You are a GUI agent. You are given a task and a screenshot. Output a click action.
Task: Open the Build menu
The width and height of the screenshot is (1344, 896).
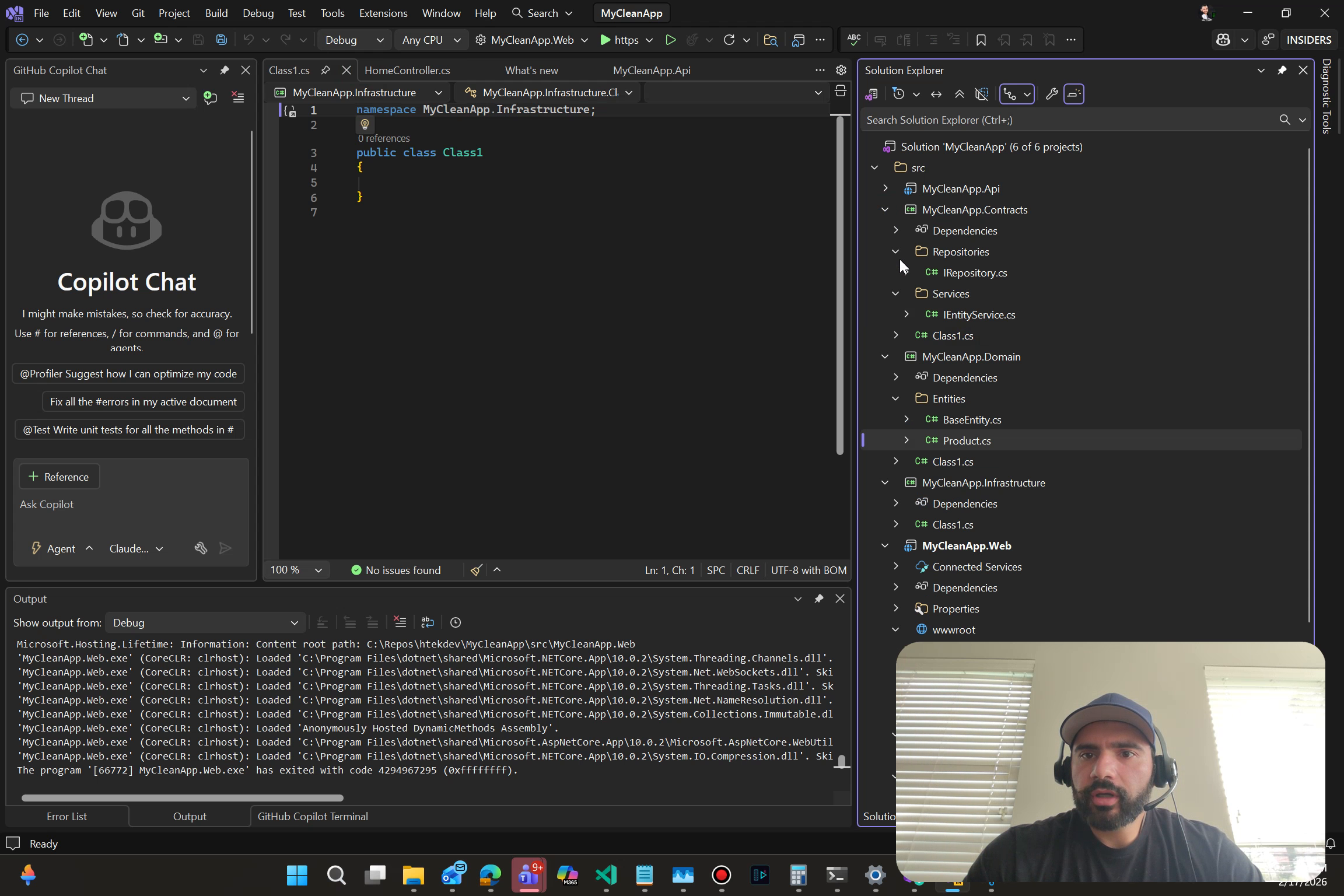(216, 13)
